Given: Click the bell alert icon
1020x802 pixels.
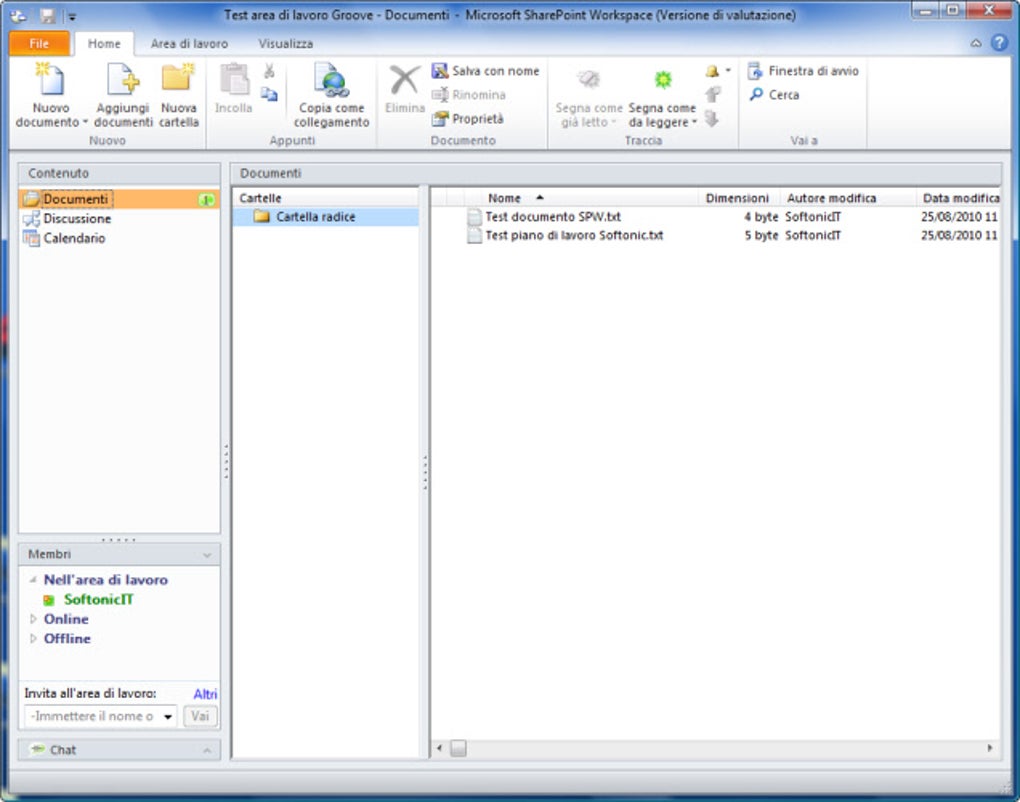Looking at the screenshot, I should pyautogui.click(x=712, y=70).
